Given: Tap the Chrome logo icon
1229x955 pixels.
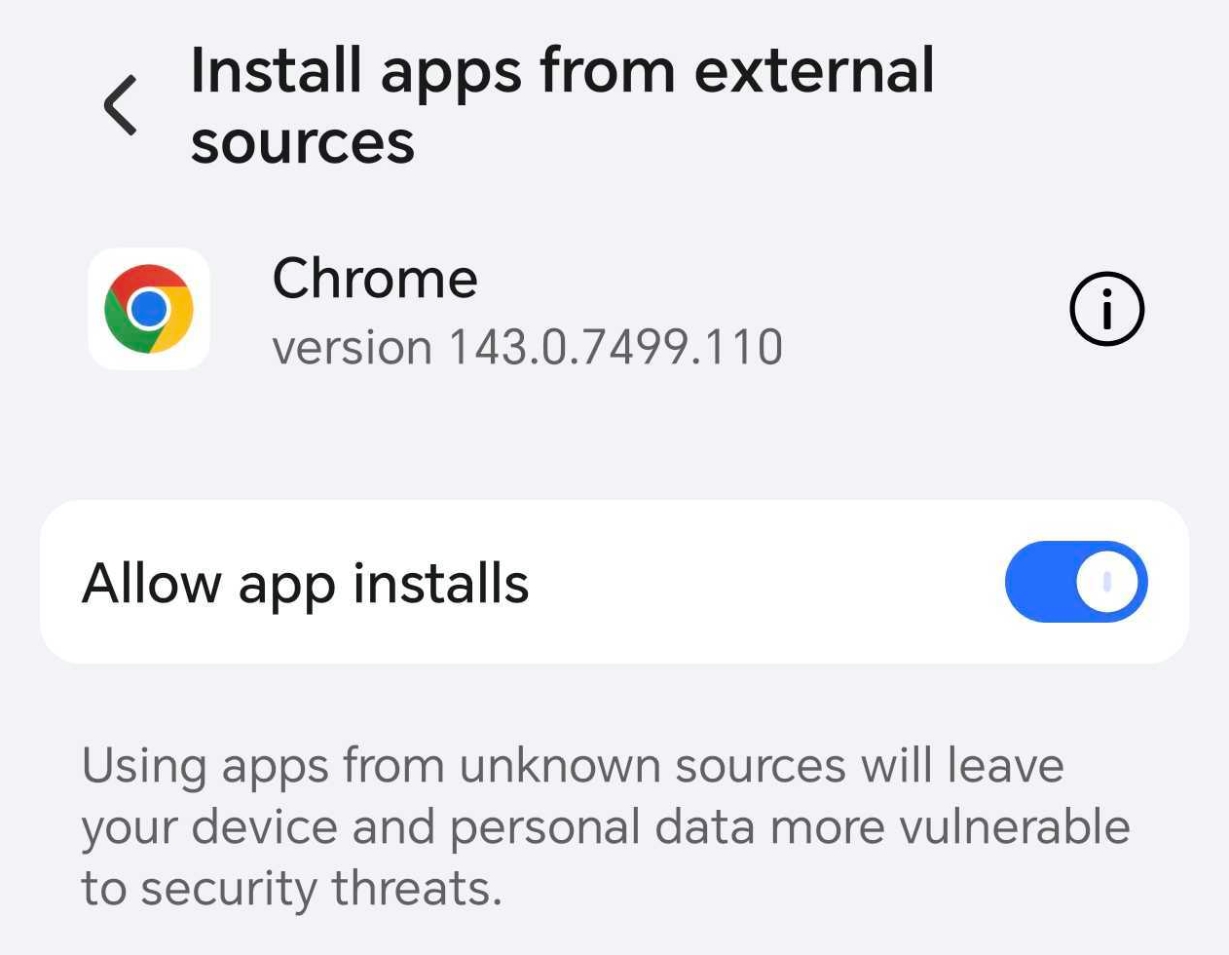Looking at the screenshot, I should point(149,309).
